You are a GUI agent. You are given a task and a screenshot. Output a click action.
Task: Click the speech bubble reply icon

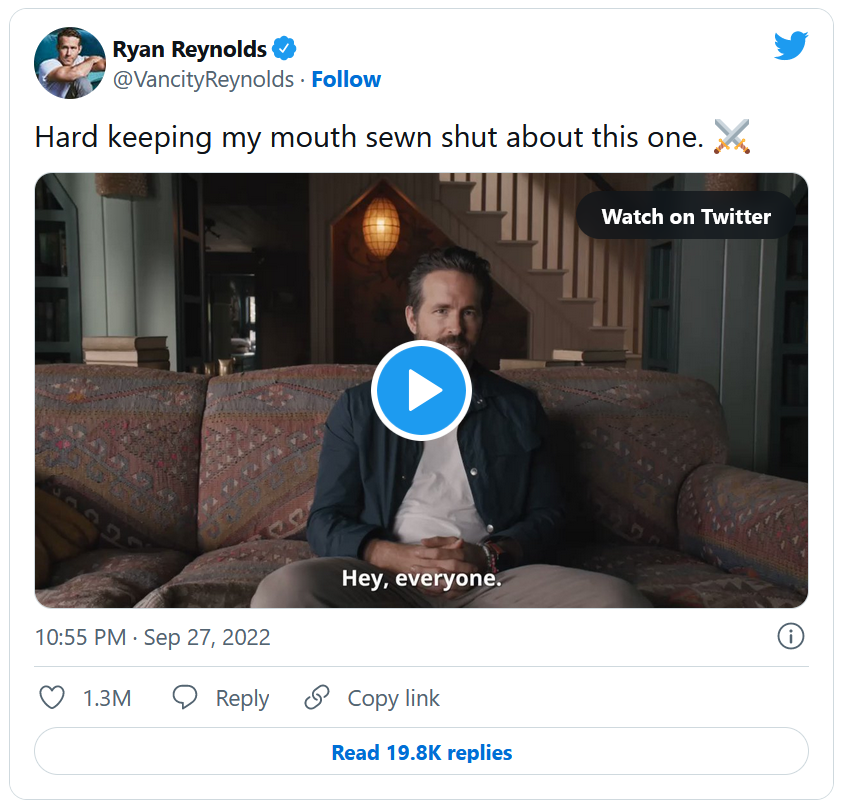tap(185, 697)
